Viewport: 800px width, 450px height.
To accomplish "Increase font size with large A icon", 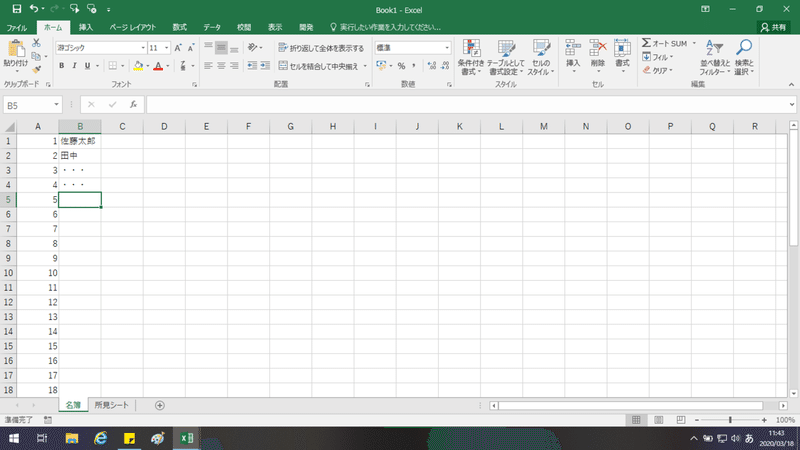I will click(x=178, y=48).
